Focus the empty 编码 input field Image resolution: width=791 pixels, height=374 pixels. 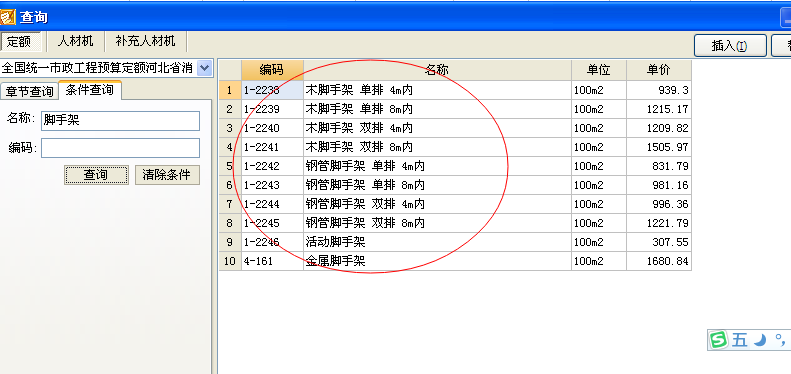point(121,148)
